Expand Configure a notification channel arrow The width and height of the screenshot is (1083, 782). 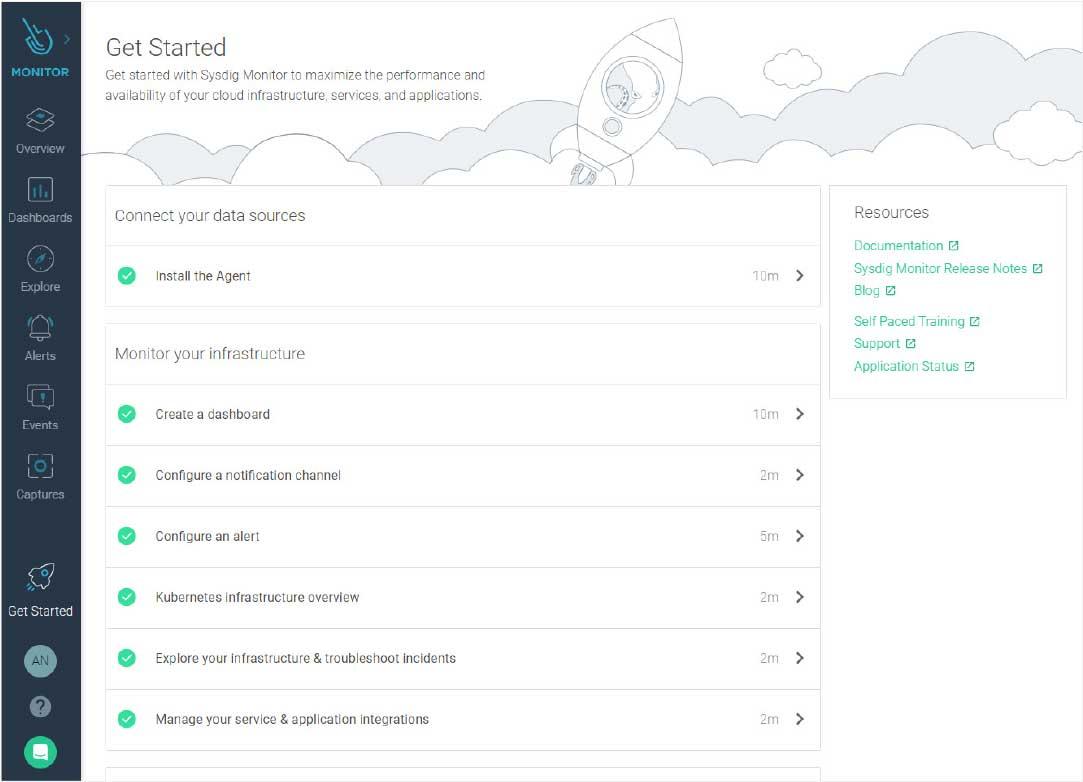click(x=799, y=475)
